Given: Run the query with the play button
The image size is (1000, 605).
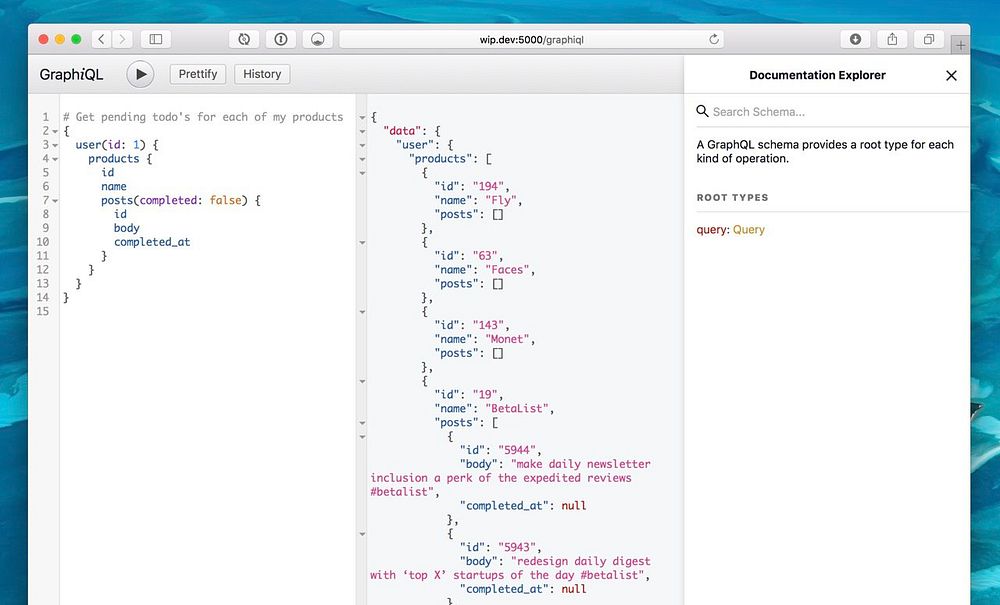Looking at the screenshot, I should pos(140,74).
